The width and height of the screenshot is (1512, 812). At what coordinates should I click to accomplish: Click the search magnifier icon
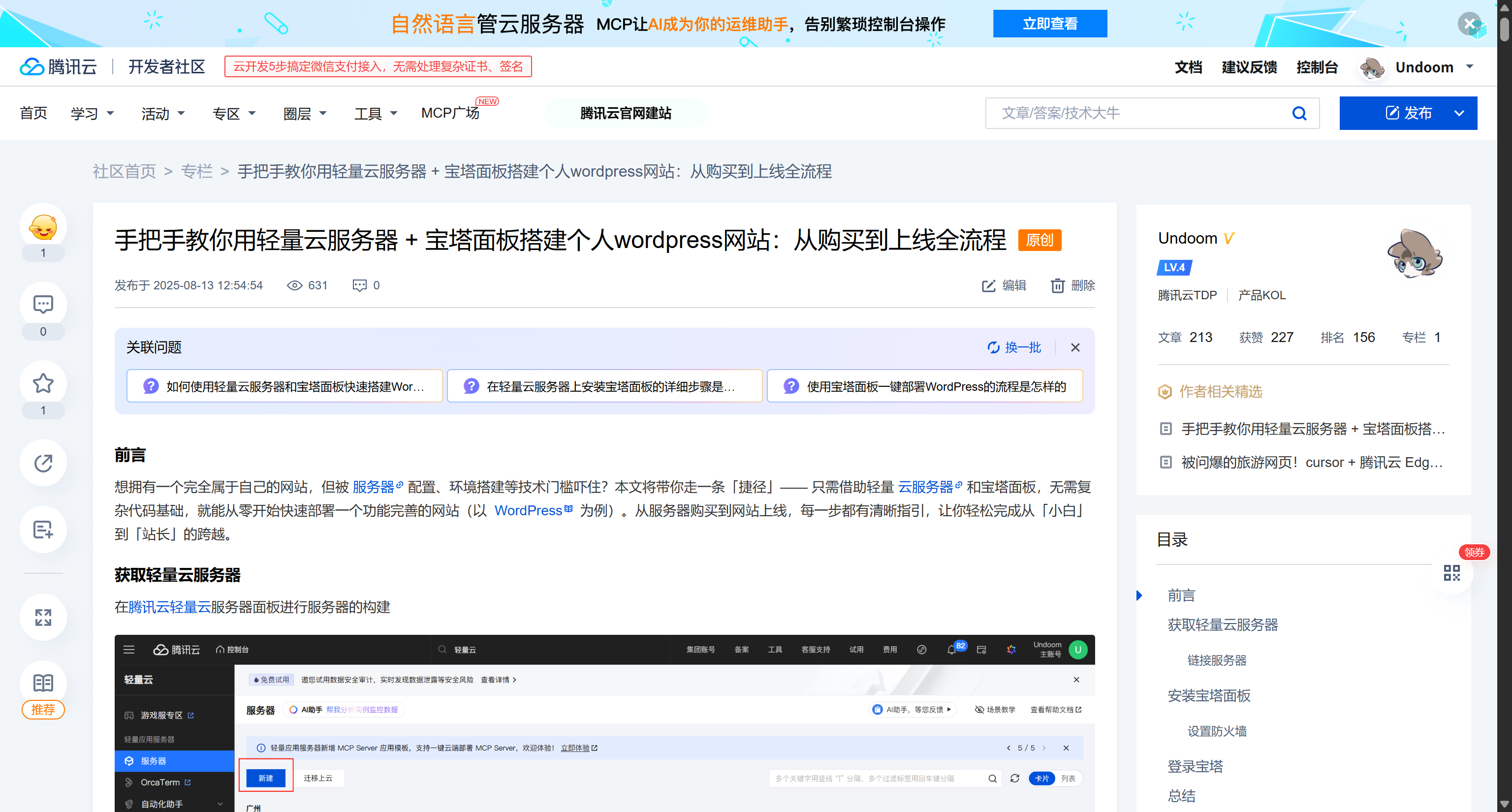point(1299,113)
